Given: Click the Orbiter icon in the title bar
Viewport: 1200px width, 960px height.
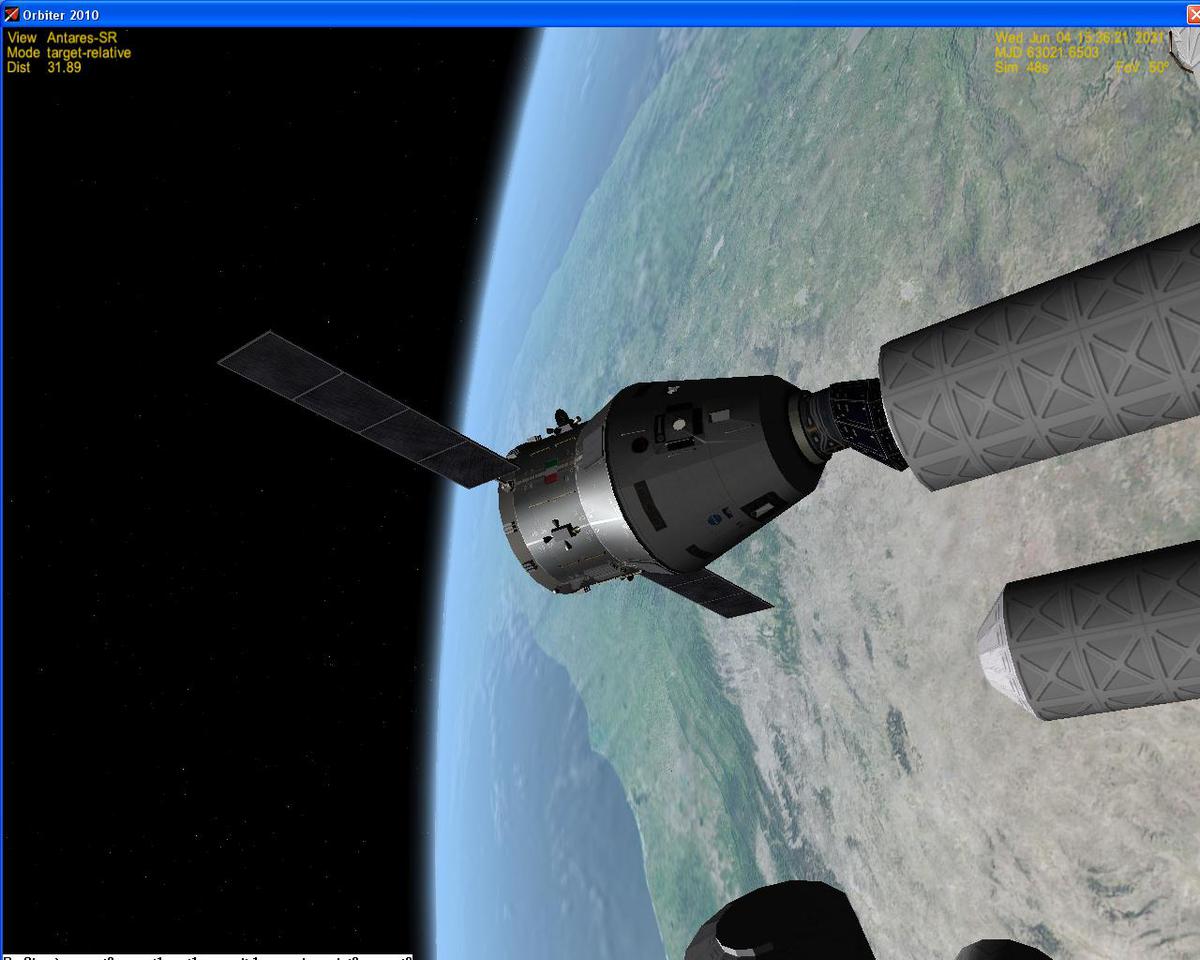Looking at the screenshot, I should pos(11,14).
